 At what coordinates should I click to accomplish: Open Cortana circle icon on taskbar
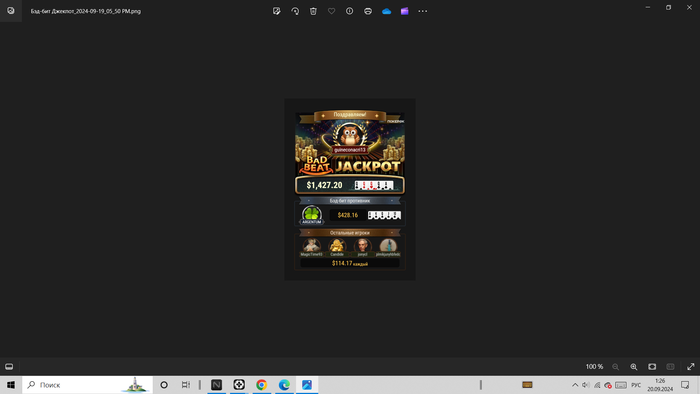tap(164, 385)
